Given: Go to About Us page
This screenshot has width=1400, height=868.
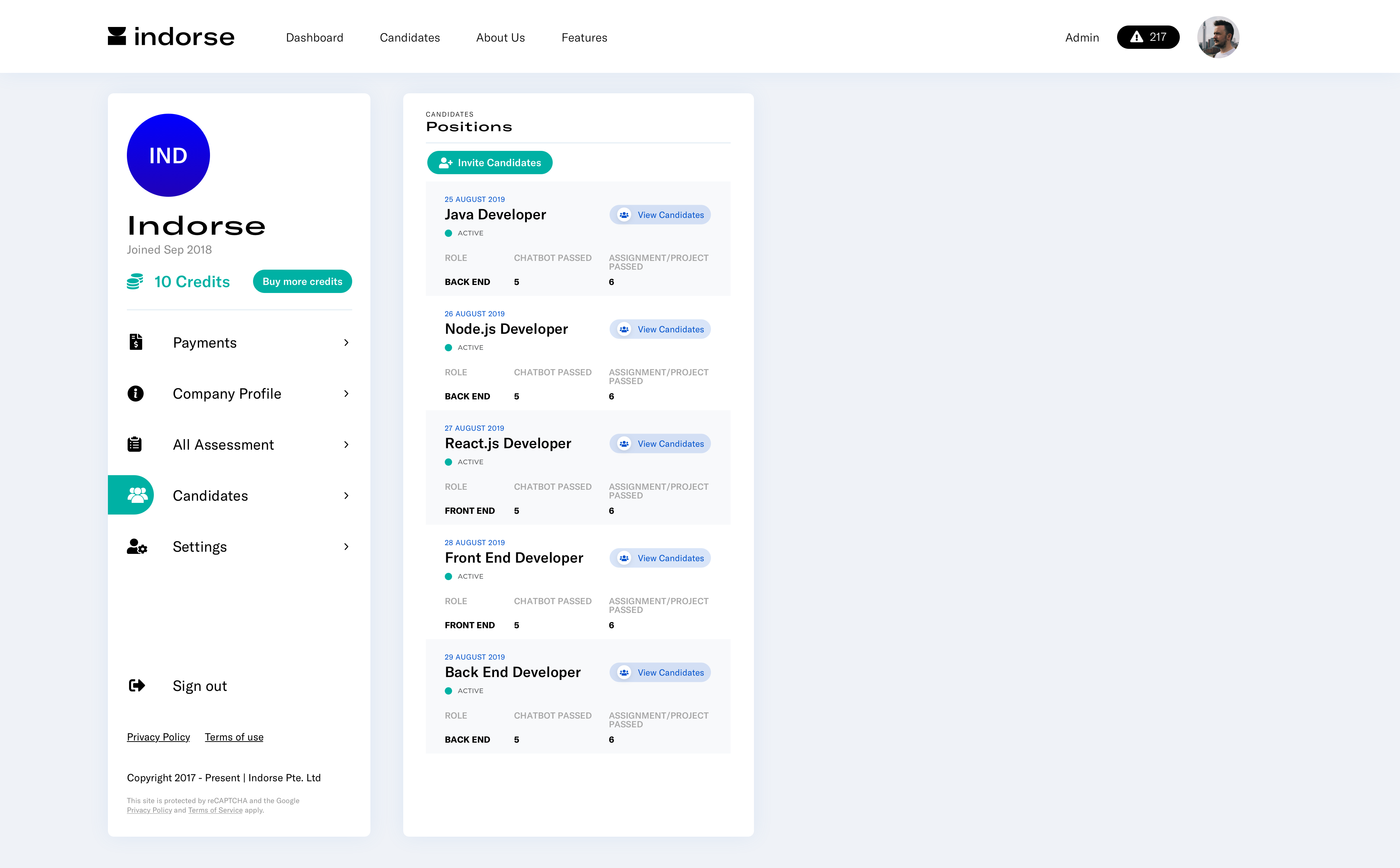Looking at the screenshot, I should click(x=500, y=37).
